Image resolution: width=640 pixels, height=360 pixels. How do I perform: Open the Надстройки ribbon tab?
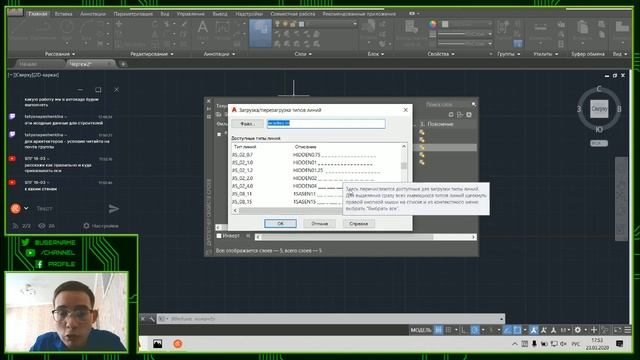(249, 14)
